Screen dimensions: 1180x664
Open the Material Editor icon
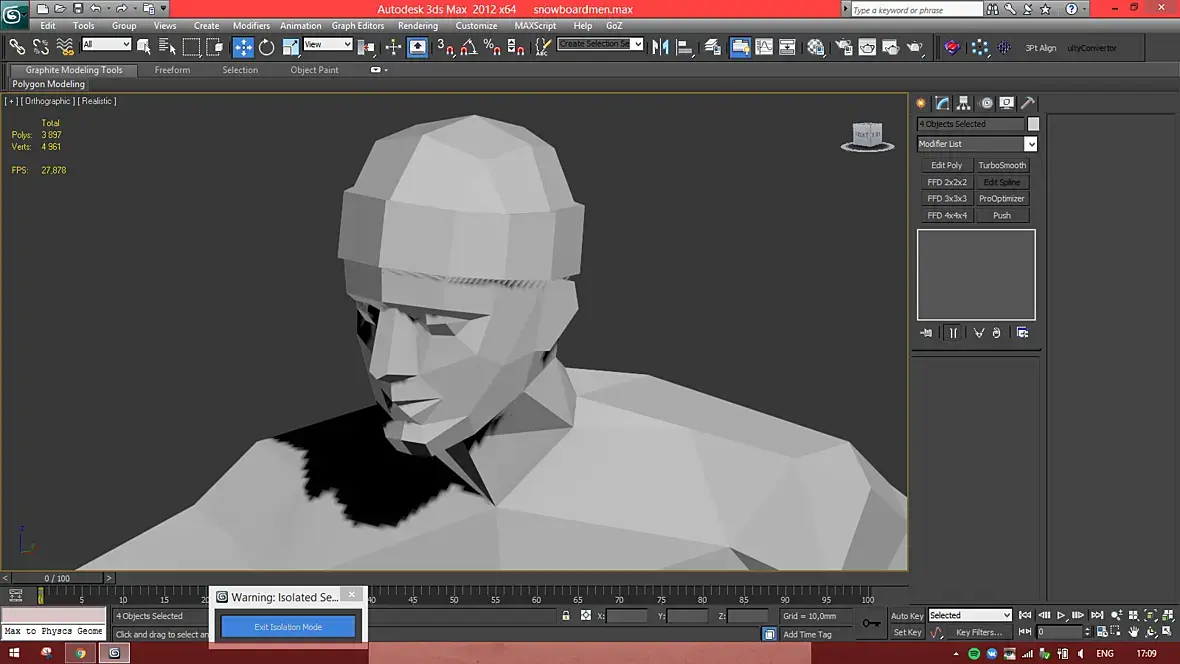coord(816,47)
